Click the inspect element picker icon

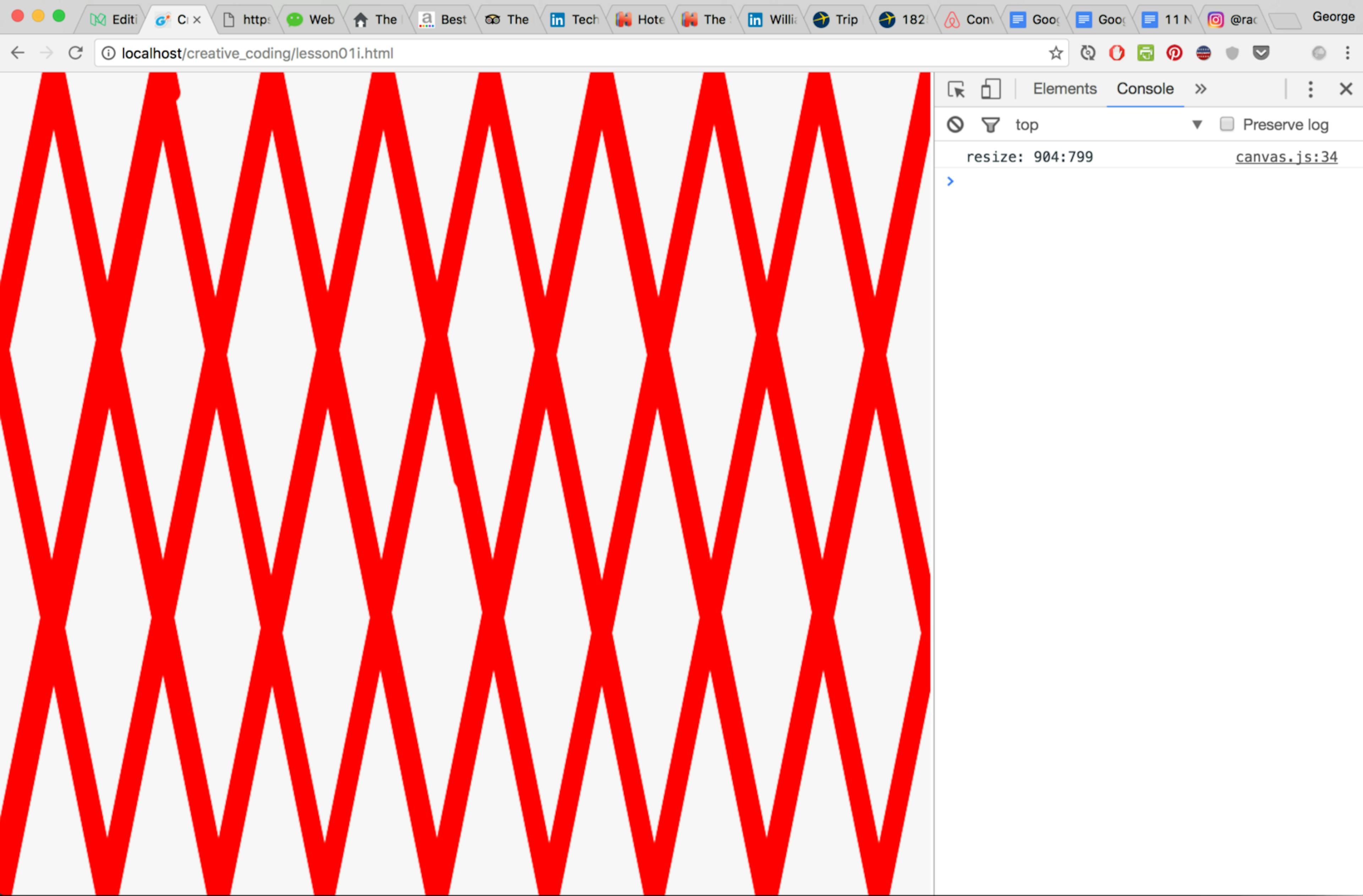pyautogui.click(x=956, y=89)
